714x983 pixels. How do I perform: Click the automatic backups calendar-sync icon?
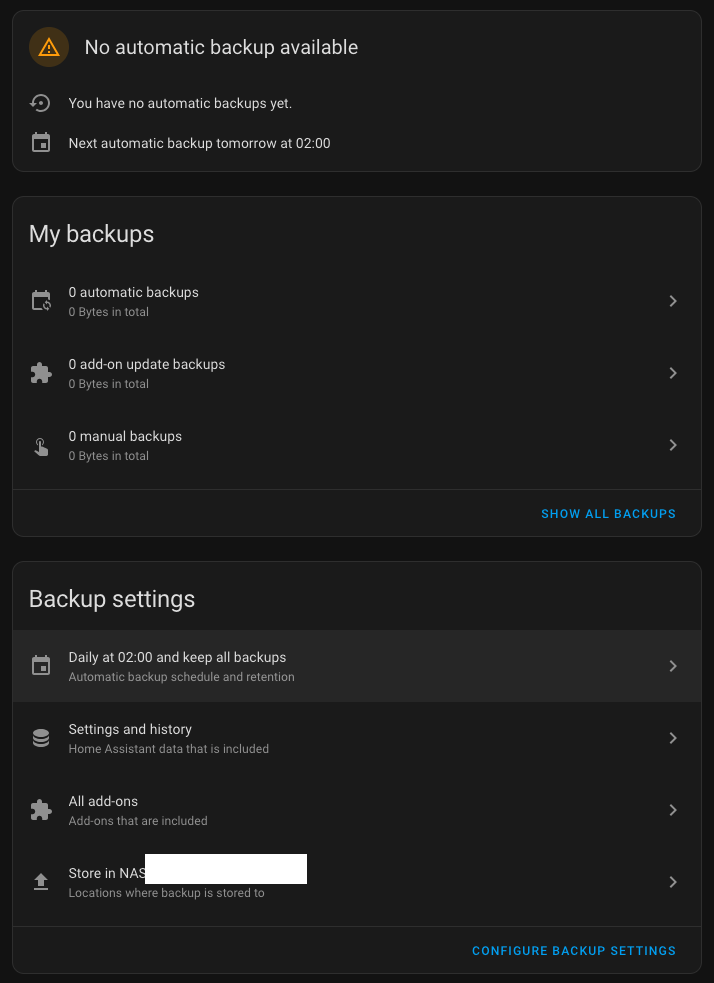coord(41,301)
